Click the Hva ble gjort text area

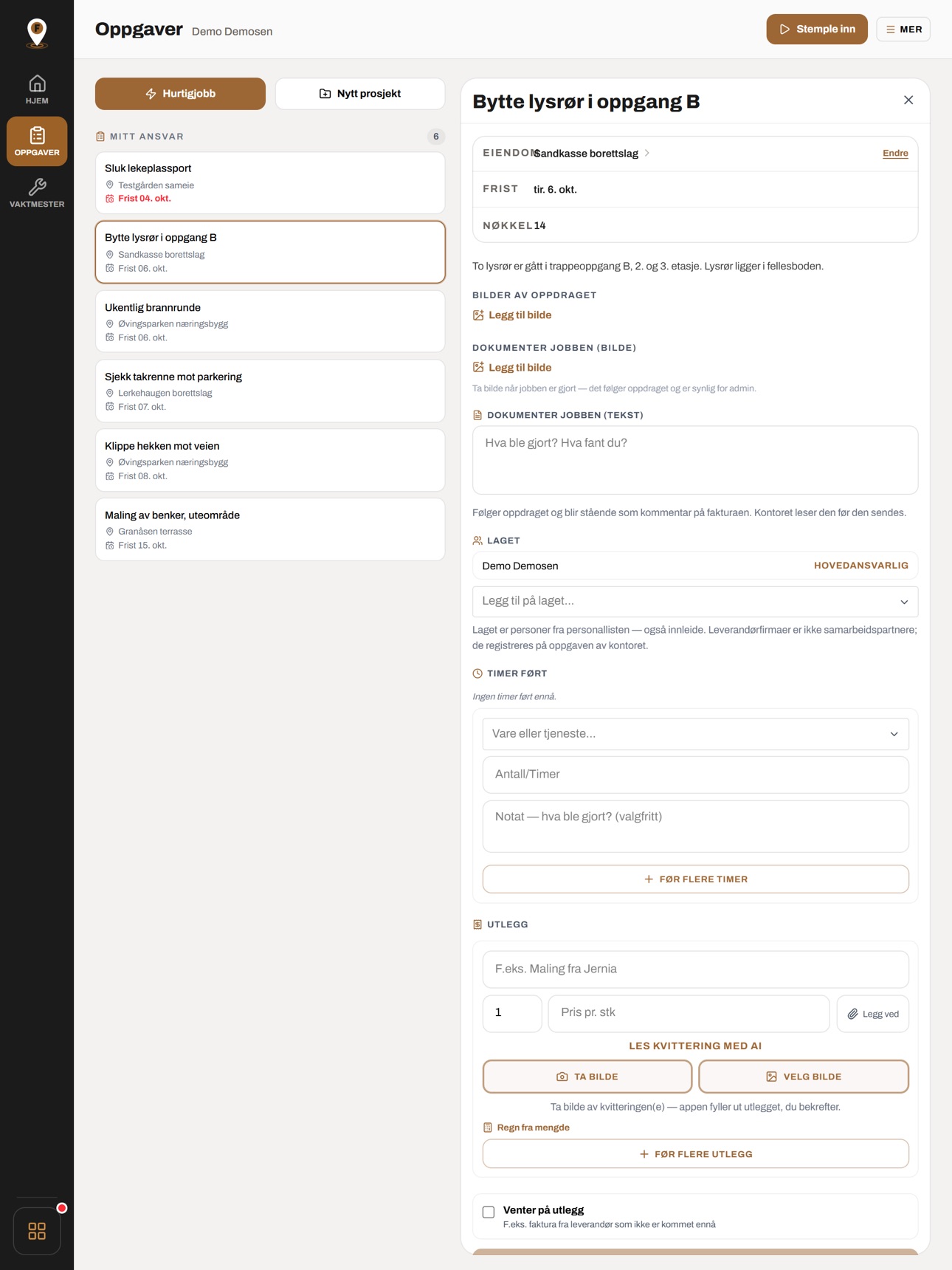(x=695, y=460)
